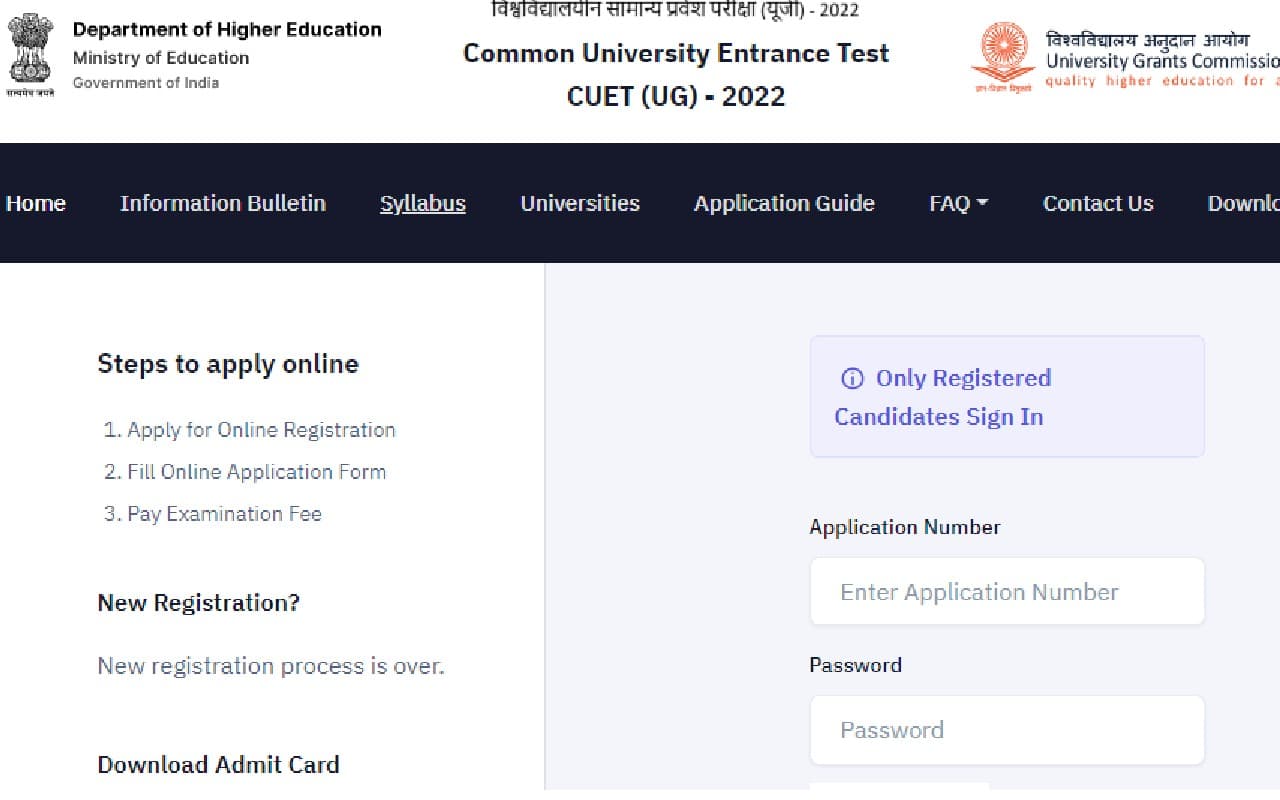The height and width of the screenshot is (800, 1280).
Task: Expand the Download navigation menu
Action: (1243, 203)
